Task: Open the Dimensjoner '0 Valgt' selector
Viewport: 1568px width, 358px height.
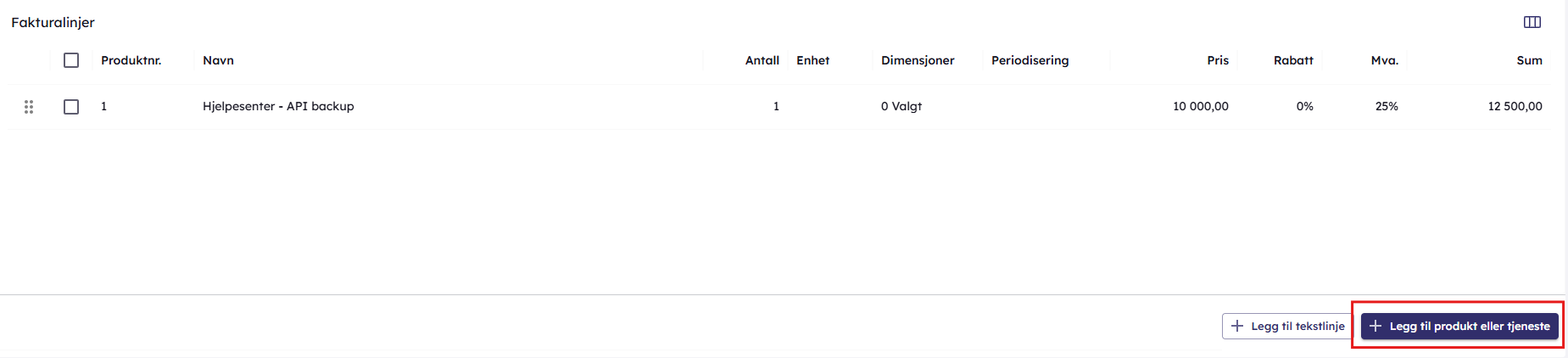Action: coord(901,106)
